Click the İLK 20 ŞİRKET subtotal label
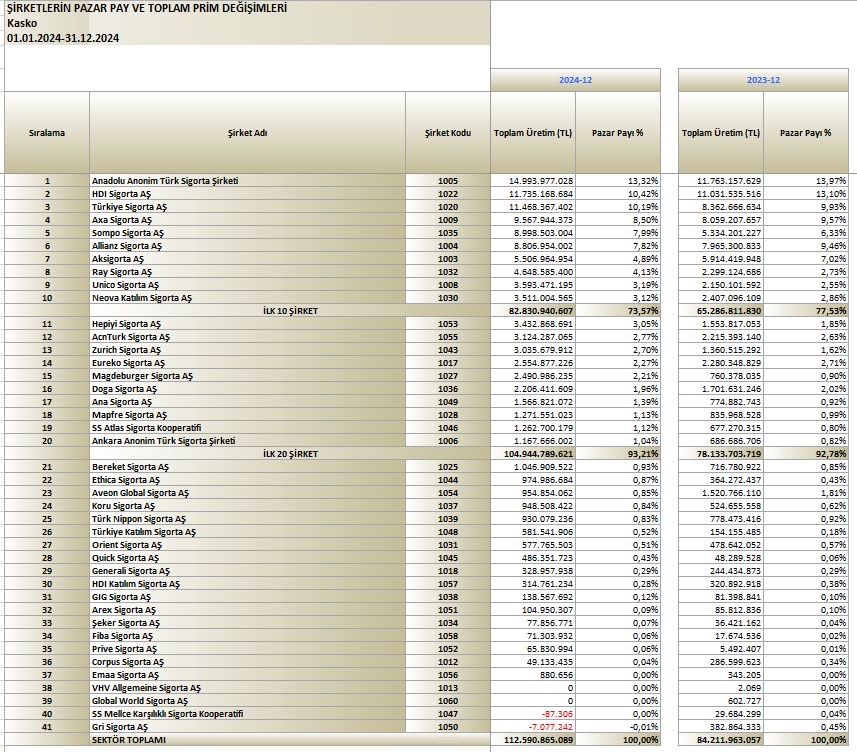The width and height of the screenshot is (857, 752). [290, 454]
